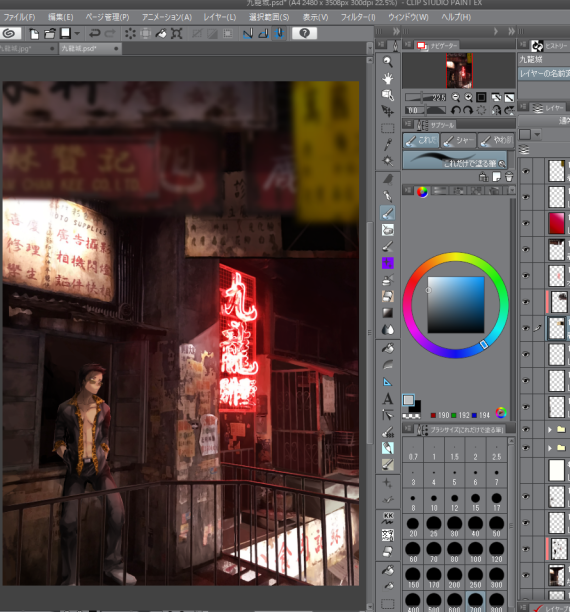Screen dimensions: 570x612
Task: Click the Redo arrow icon
Action: pos(110,34)
